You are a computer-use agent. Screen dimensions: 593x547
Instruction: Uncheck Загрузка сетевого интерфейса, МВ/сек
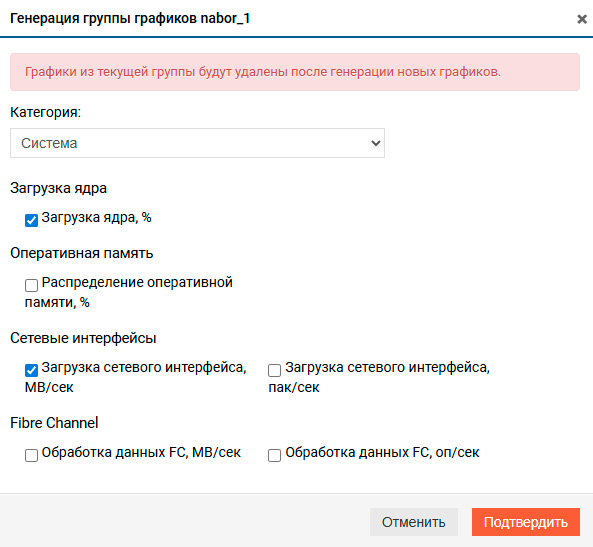31,370
